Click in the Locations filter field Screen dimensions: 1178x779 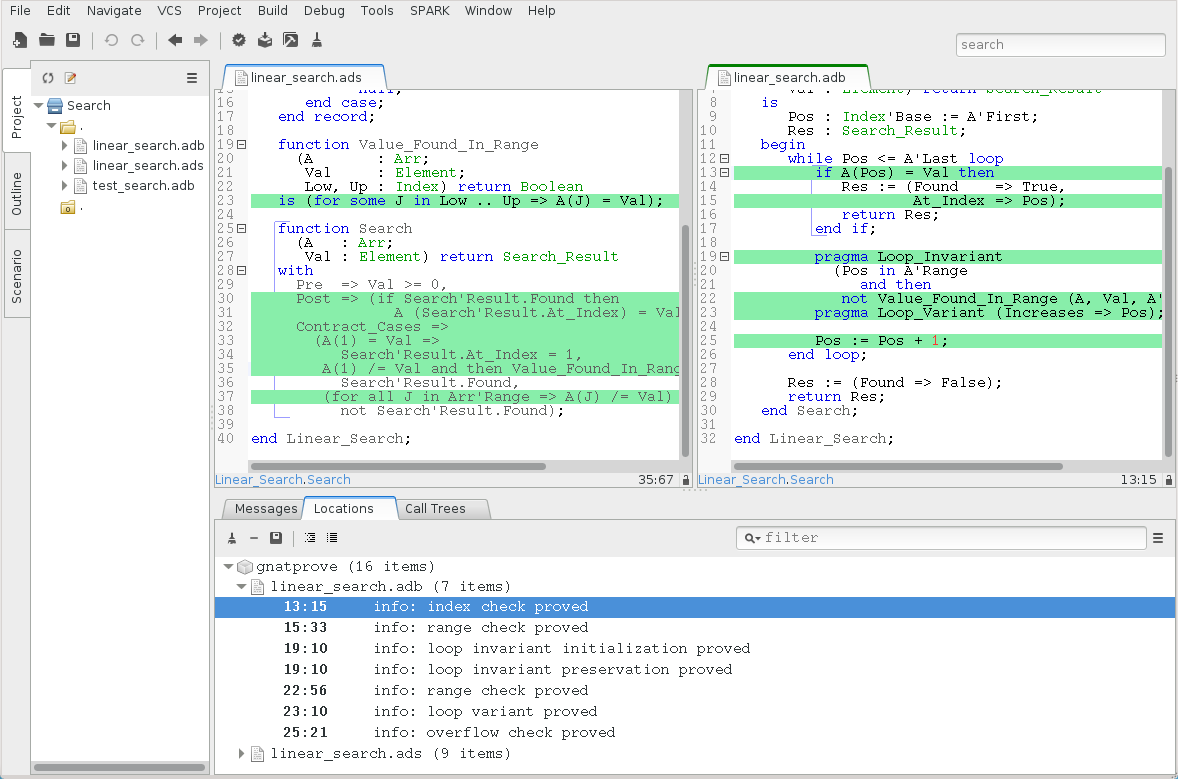(942, 538)
